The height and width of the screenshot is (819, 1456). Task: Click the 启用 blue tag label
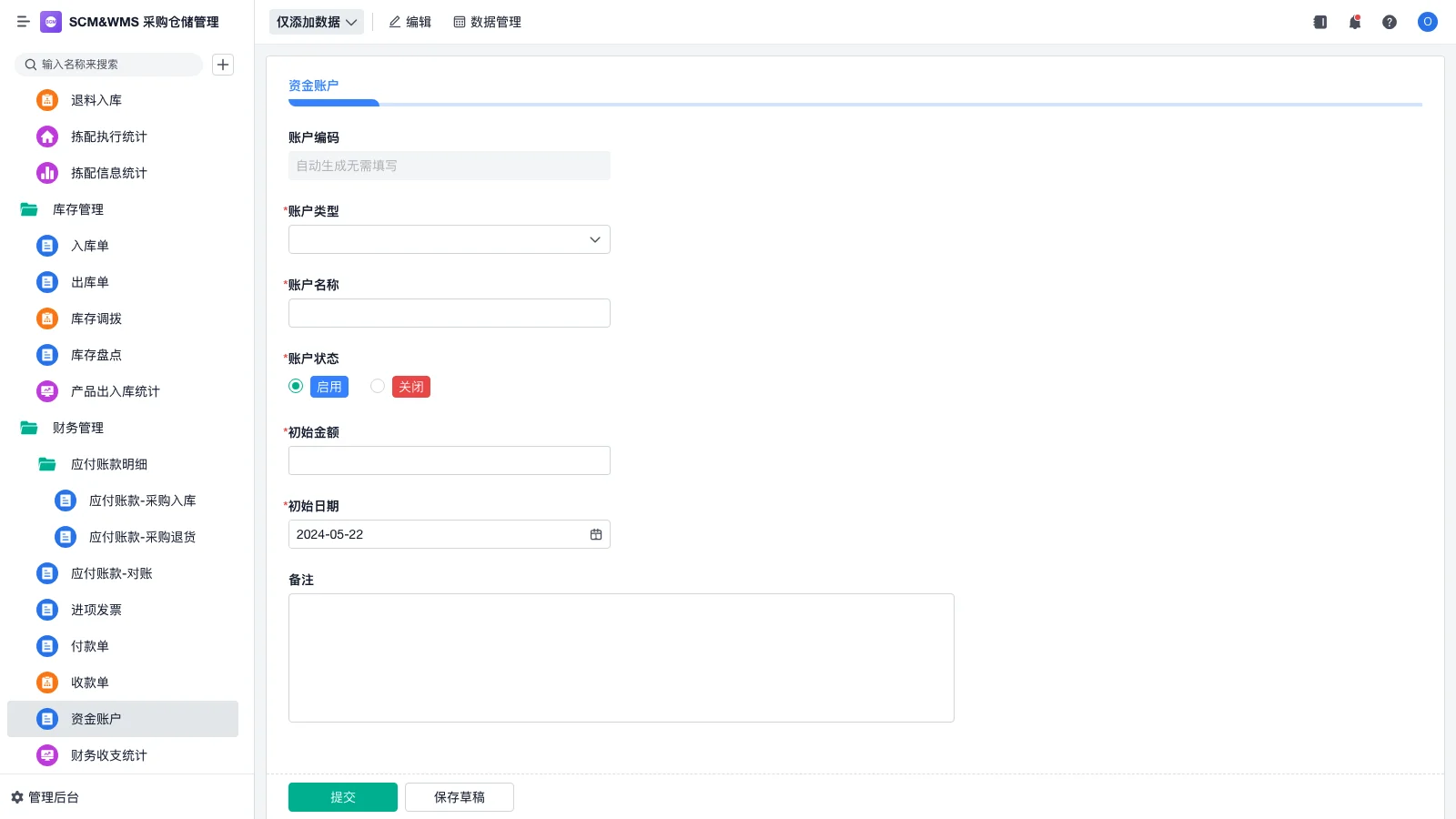(329, 387)
